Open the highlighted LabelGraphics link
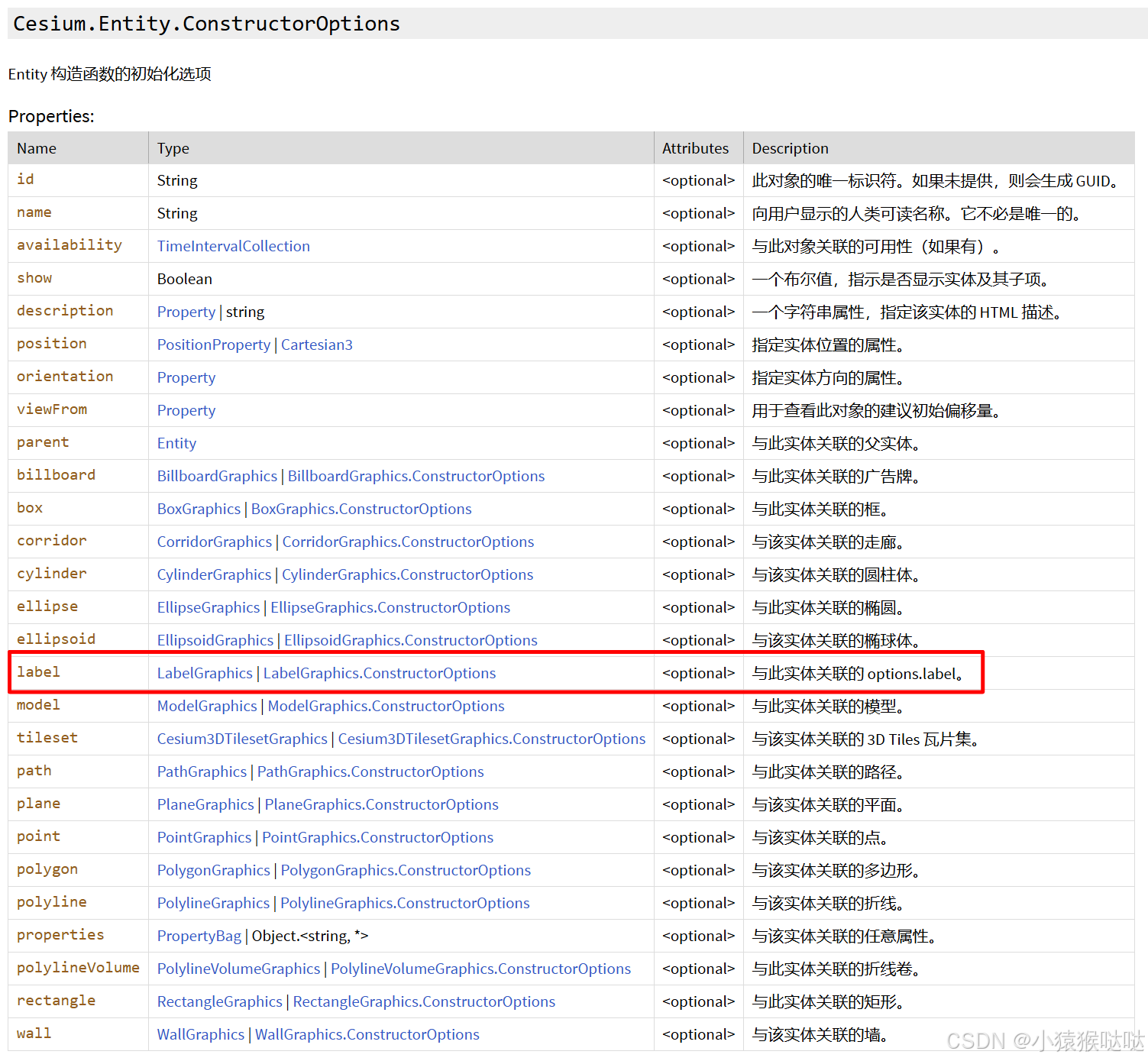 204,673
